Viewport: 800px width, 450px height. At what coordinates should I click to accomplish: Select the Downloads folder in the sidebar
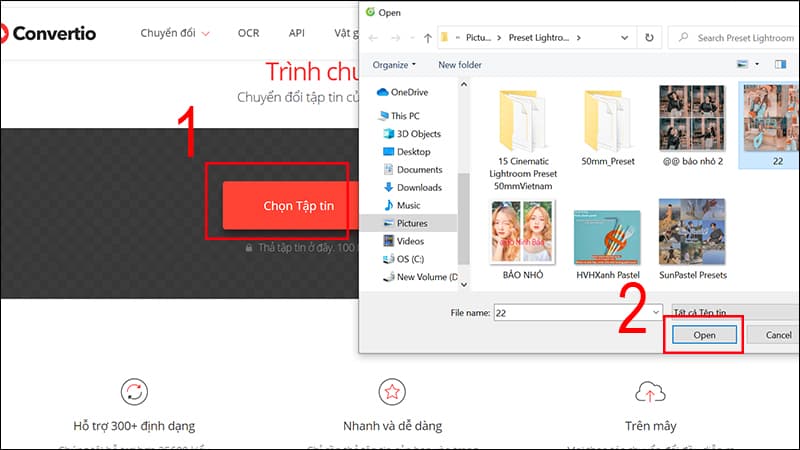click(418, 187)
